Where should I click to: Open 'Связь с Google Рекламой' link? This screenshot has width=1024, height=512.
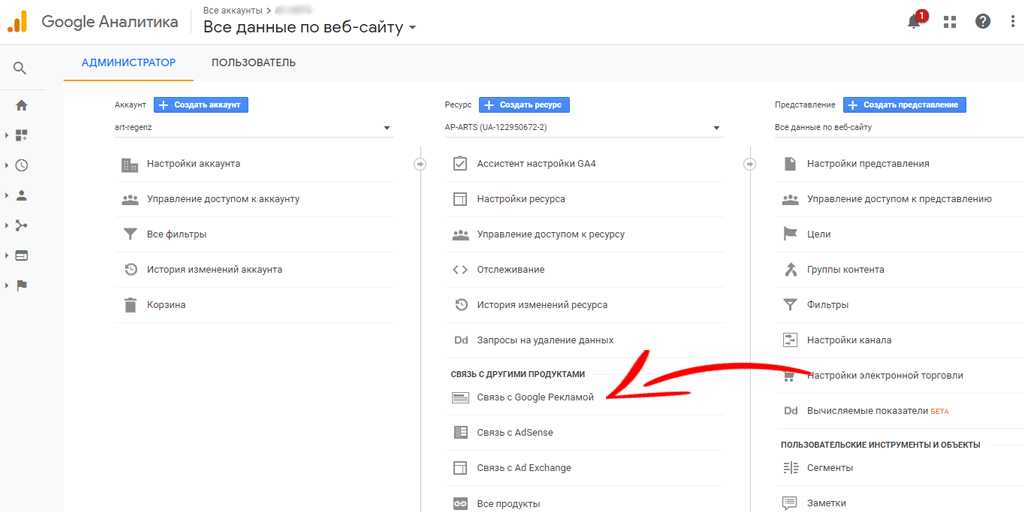tap(535, 397)
